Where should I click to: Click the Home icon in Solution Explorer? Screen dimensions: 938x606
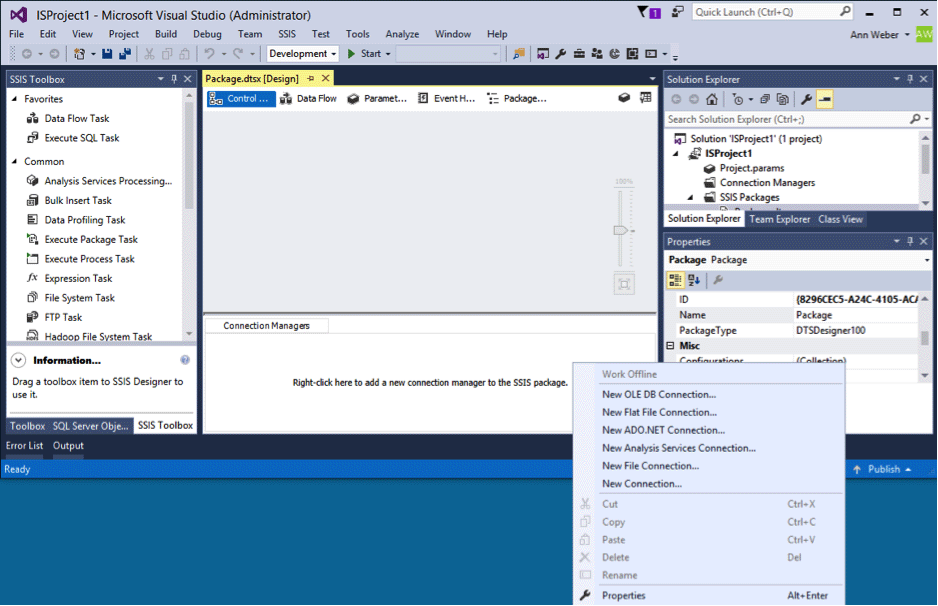pyautogui.click(x=712, y=99)
